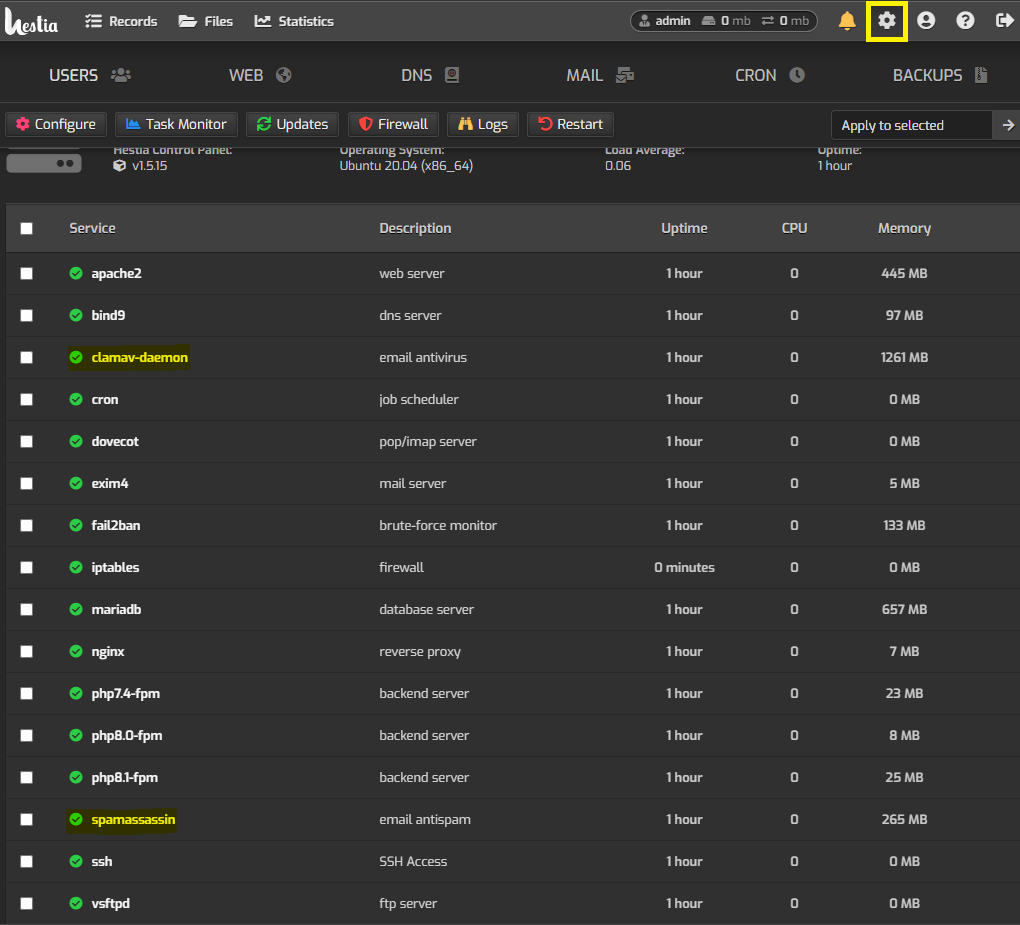The height and width of the screenshot is (925, 1020).
Task: Click the green status icon for dovecot
Action: [76, 441]
